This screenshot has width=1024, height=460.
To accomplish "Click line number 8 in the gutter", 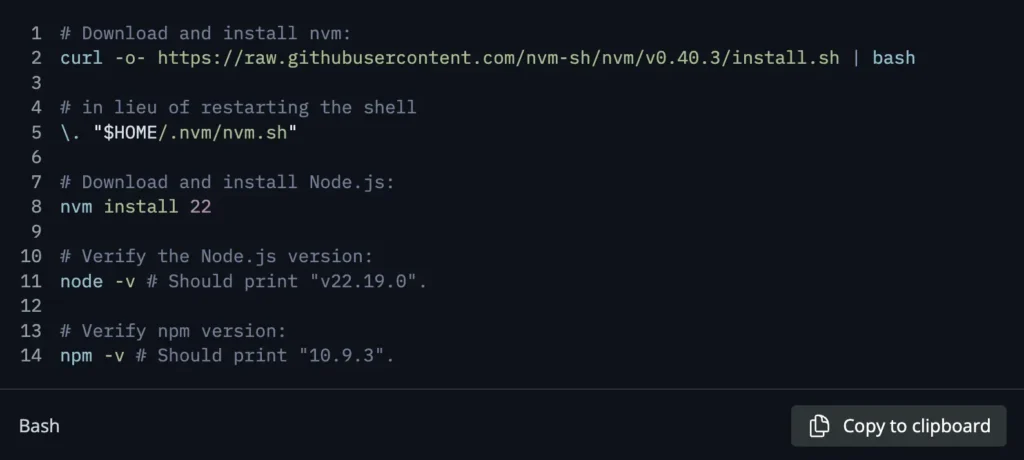I will tap(36, 207).
